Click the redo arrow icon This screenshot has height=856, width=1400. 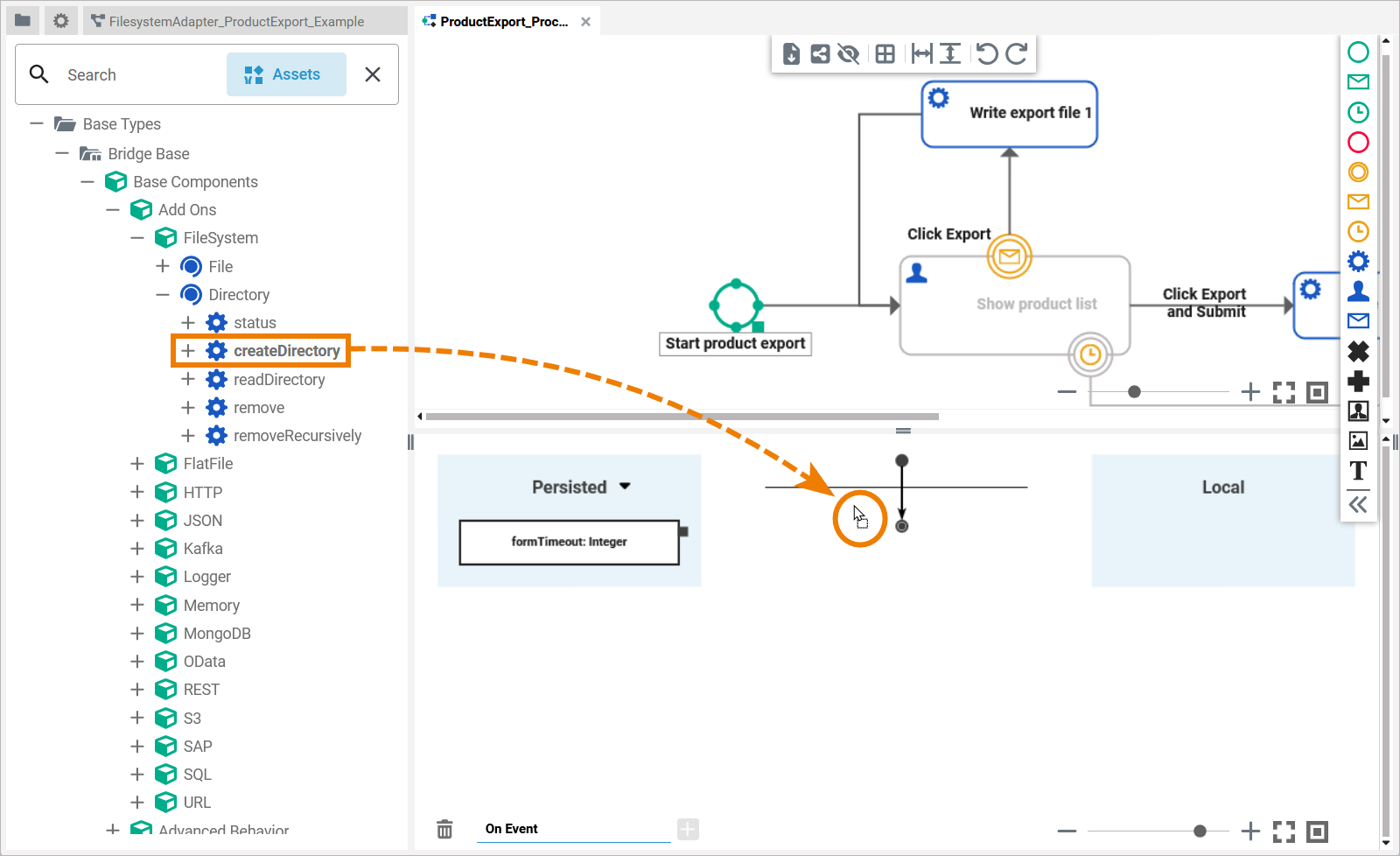point(1016,54)
